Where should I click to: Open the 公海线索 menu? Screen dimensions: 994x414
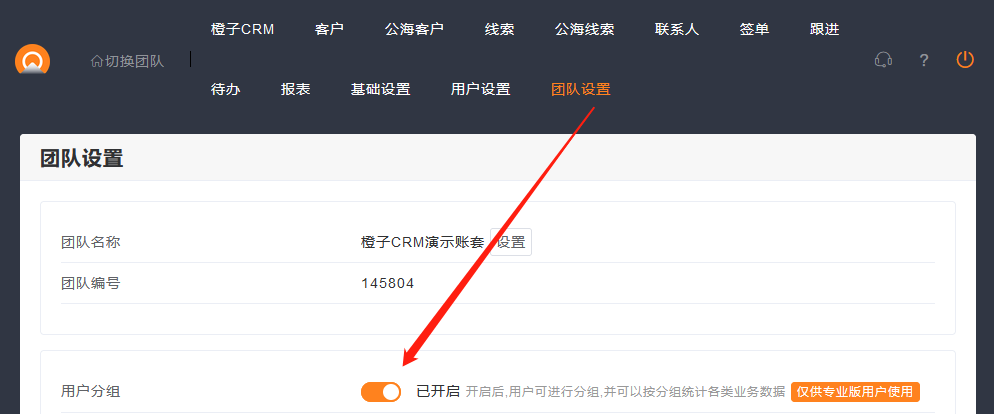[x=584, y=29]
